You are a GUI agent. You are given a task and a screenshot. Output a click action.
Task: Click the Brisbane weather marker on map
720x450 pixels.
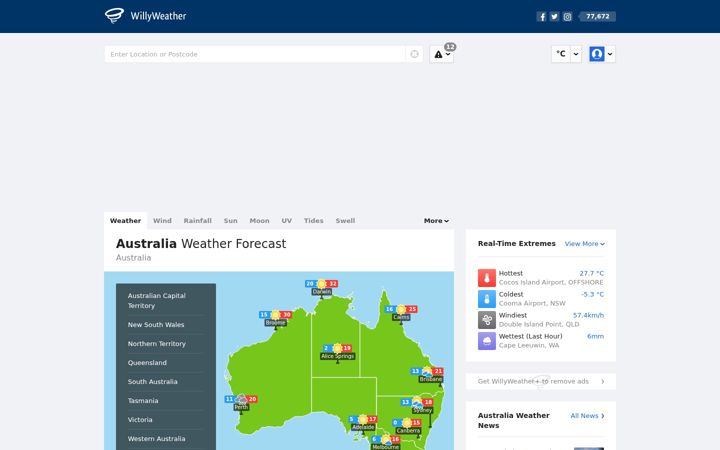click(427, 375)
